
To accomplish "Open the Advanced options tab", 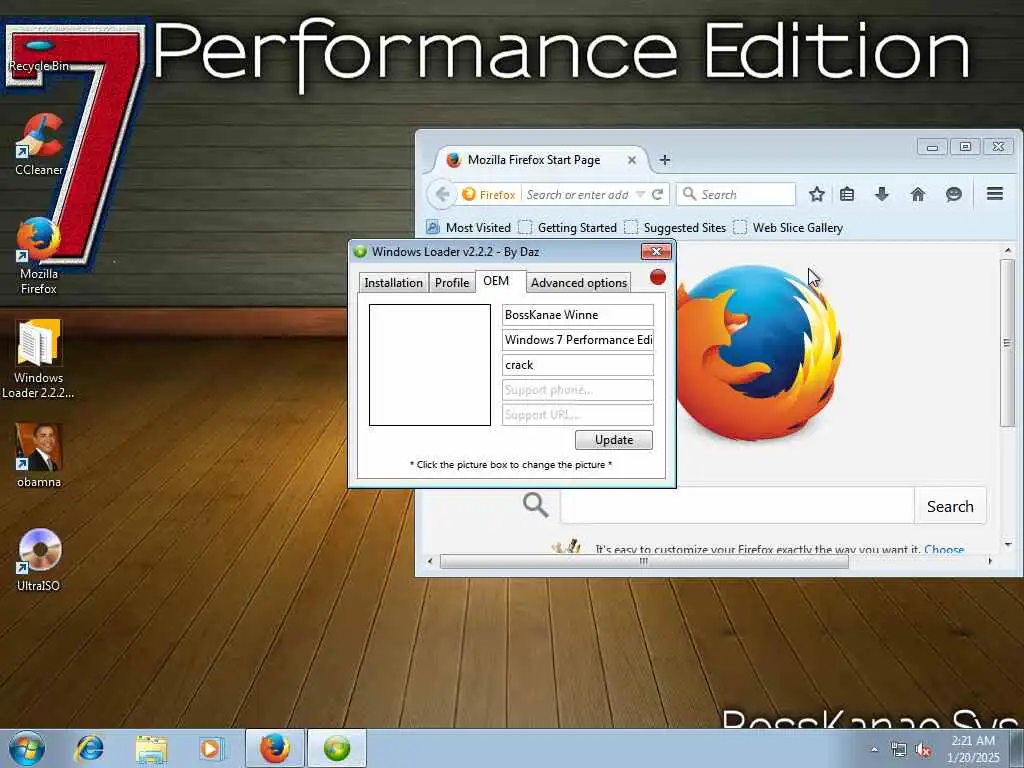I will coord(579,283).
